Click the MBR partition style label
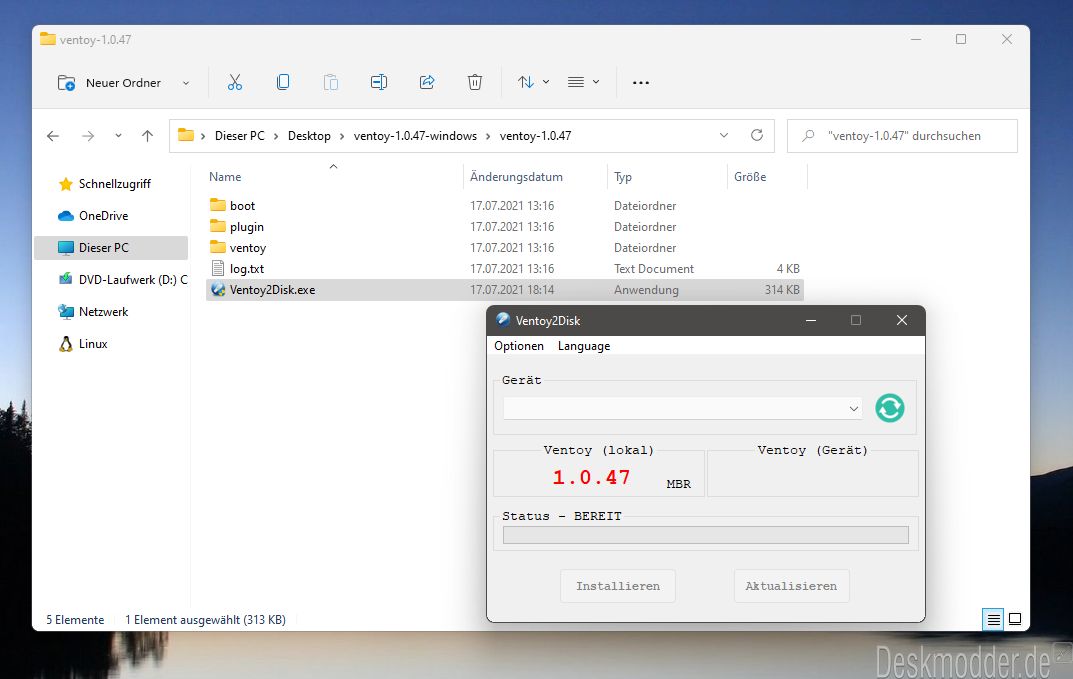This screenshot has width=1073, height=679. click(678, 484)
